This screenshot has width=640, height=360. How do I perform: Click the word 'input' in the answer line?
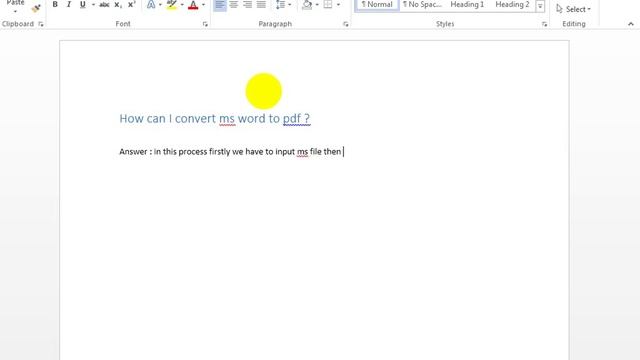[285, 152]
